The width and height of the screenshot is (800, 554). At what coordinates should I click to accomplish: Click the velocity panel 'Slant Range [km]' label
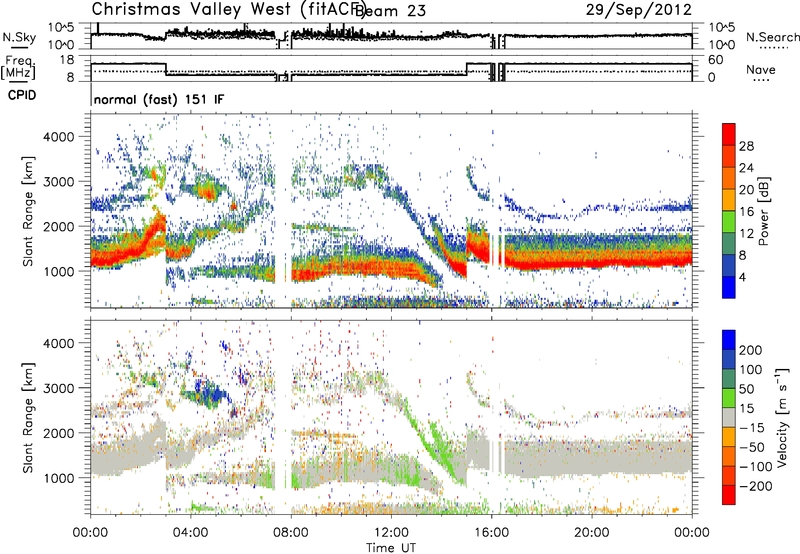[x=28, y=418]
